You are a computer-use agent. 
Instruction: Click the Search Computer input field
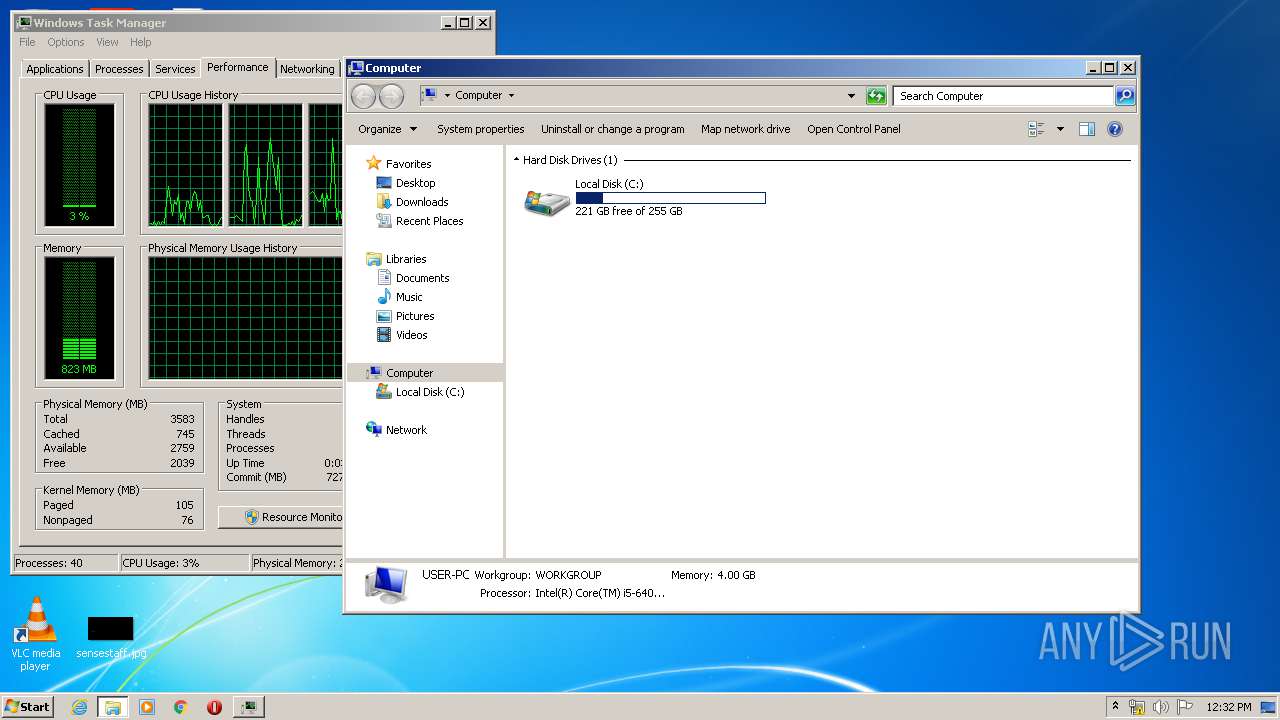click(1003, 96)
